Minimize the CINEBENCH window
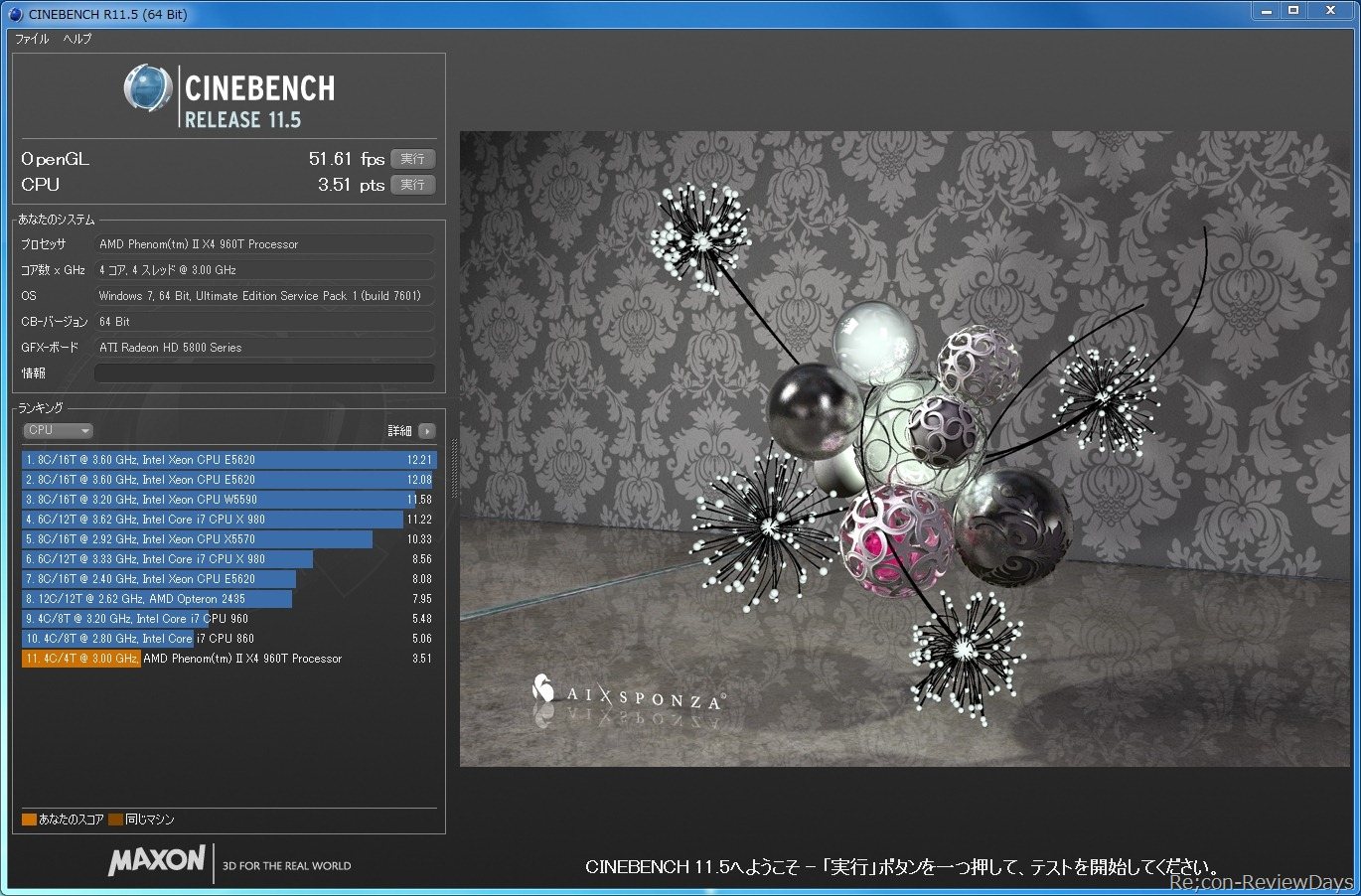The width and height of the screenshot is (1361, 896). 1267,11
